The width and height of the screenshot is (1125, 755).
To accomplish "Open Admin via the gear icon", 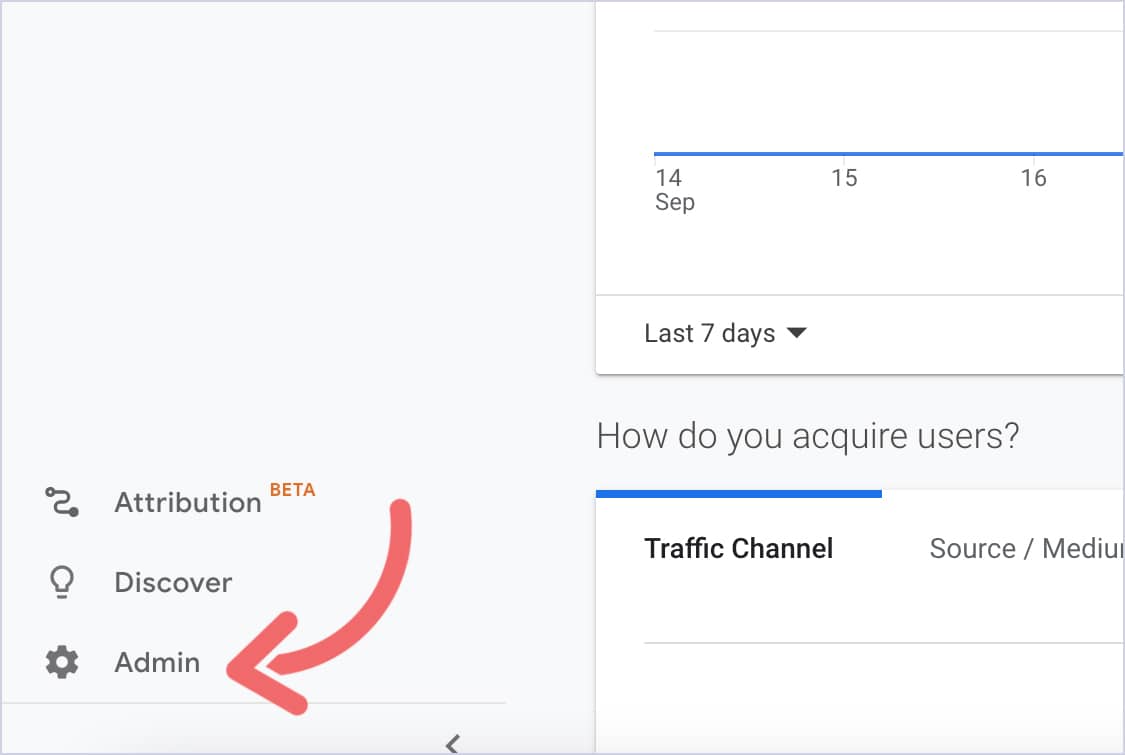I will click(61, 661).
